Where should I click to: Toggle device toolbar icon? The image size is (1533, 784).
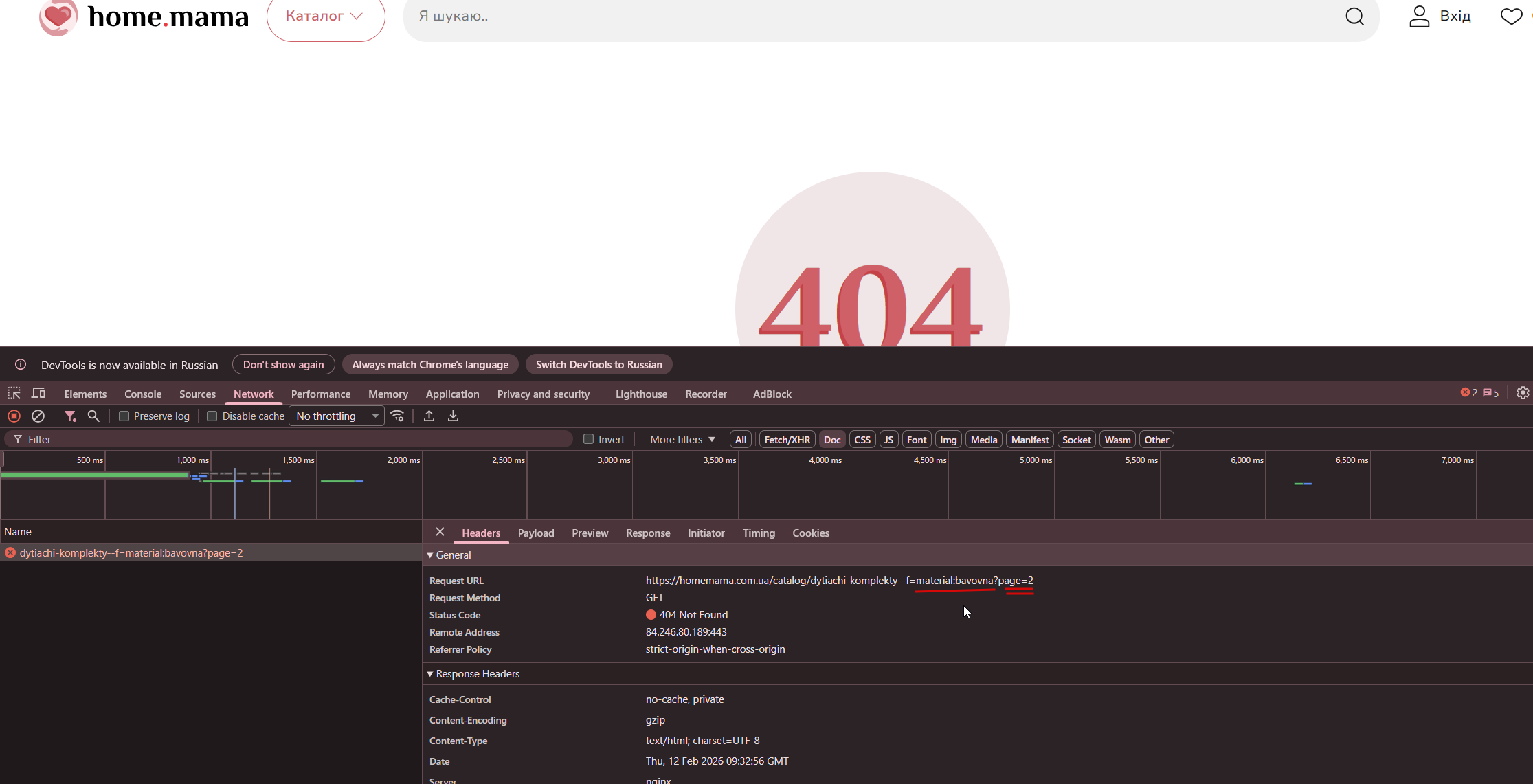tap(38, 394)
